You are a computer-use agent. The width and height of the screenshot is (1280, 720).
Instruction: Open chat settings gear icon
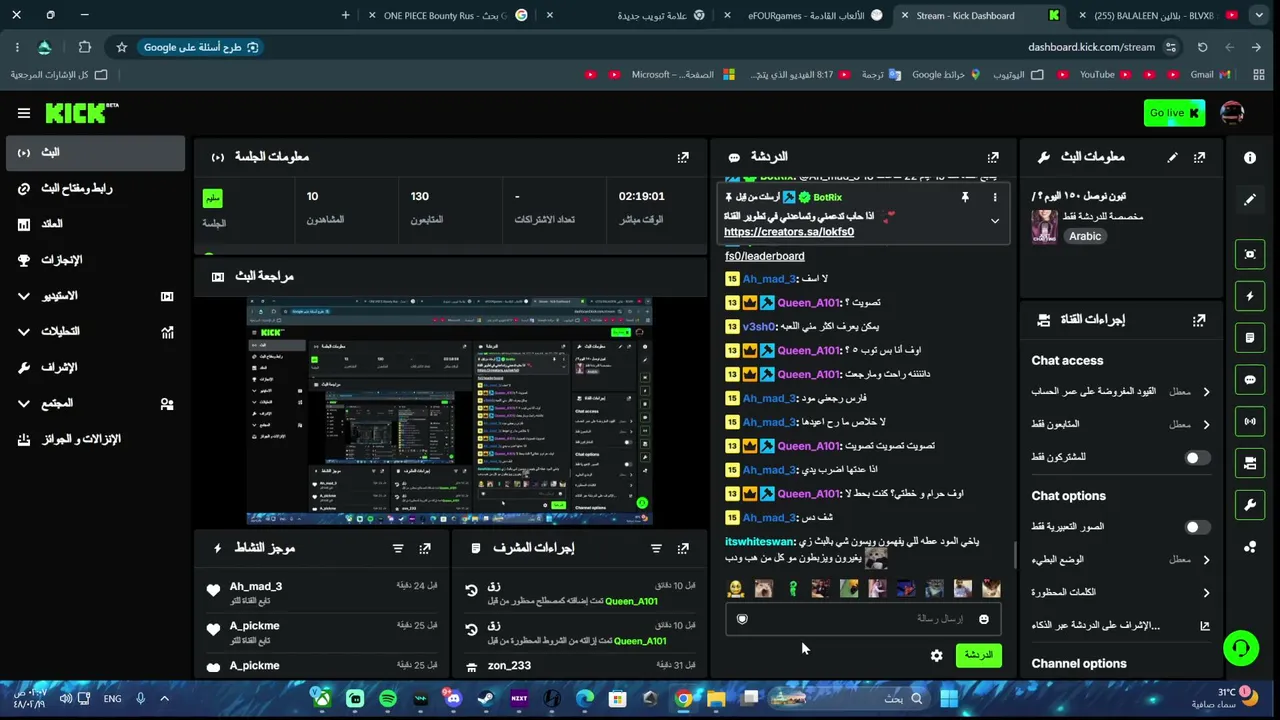click(937, 656)
